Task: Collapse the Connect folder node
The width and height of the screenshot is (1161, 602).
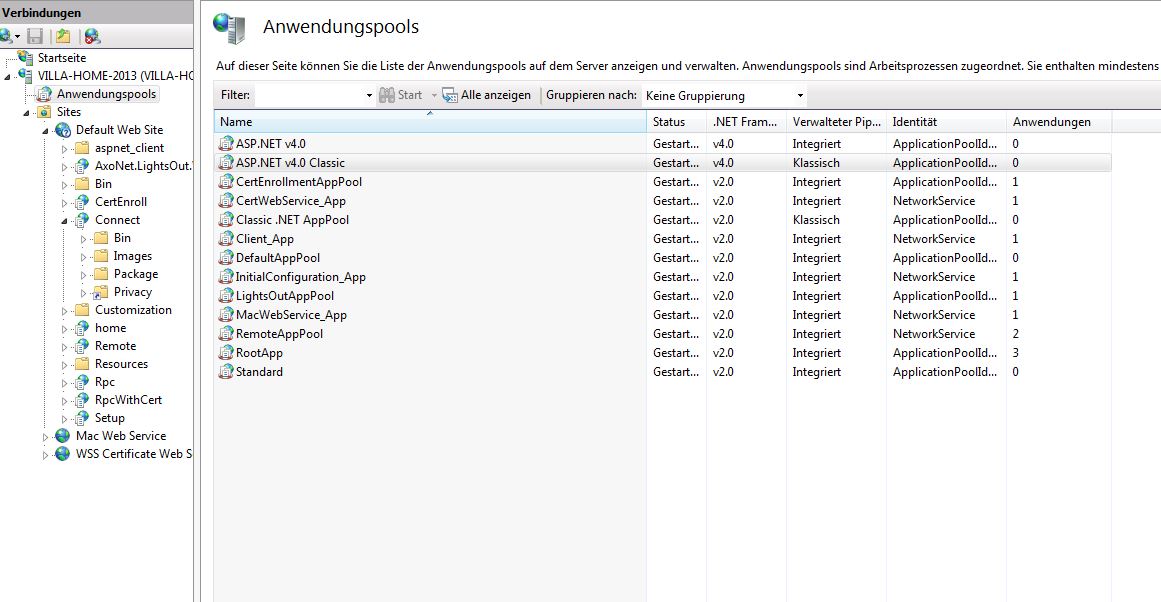Action: click(65, 220)
